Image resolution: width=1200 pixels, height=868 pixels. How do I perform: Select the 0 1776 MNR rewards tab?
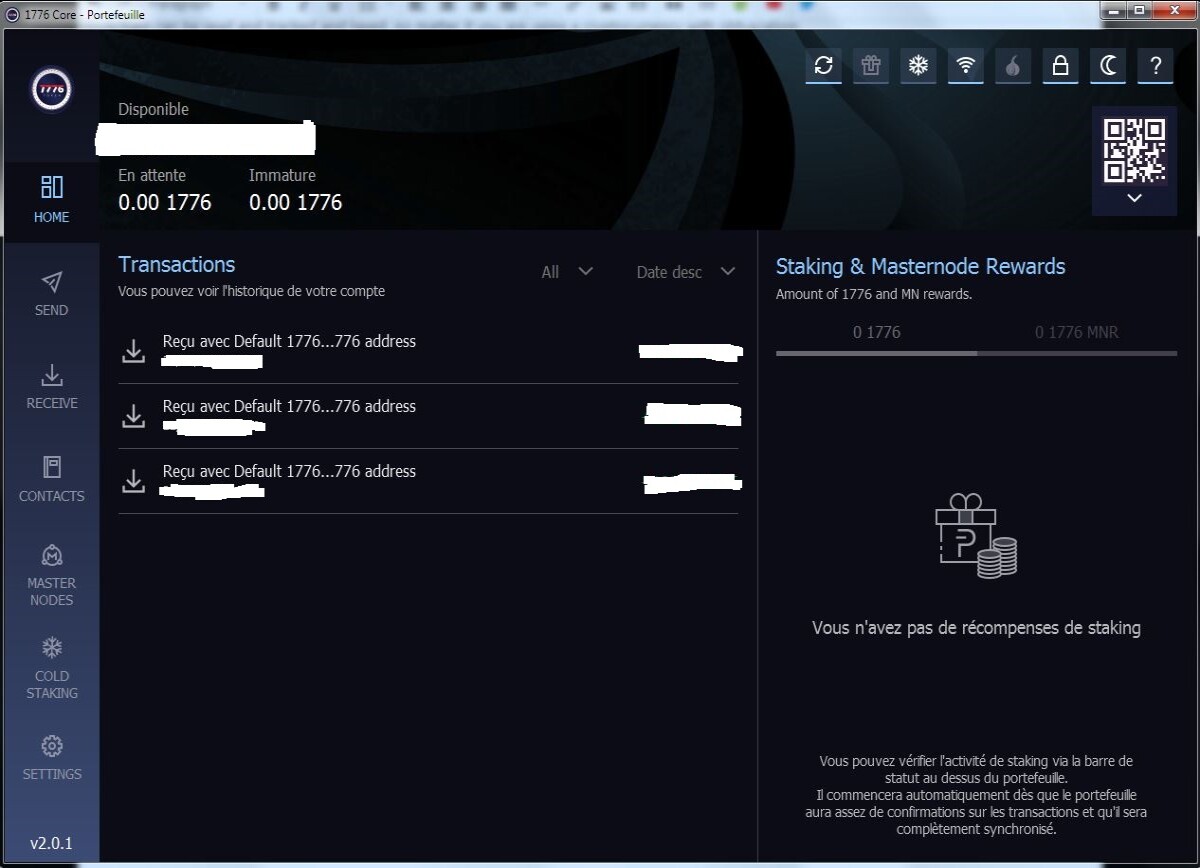pos(1077,332)
